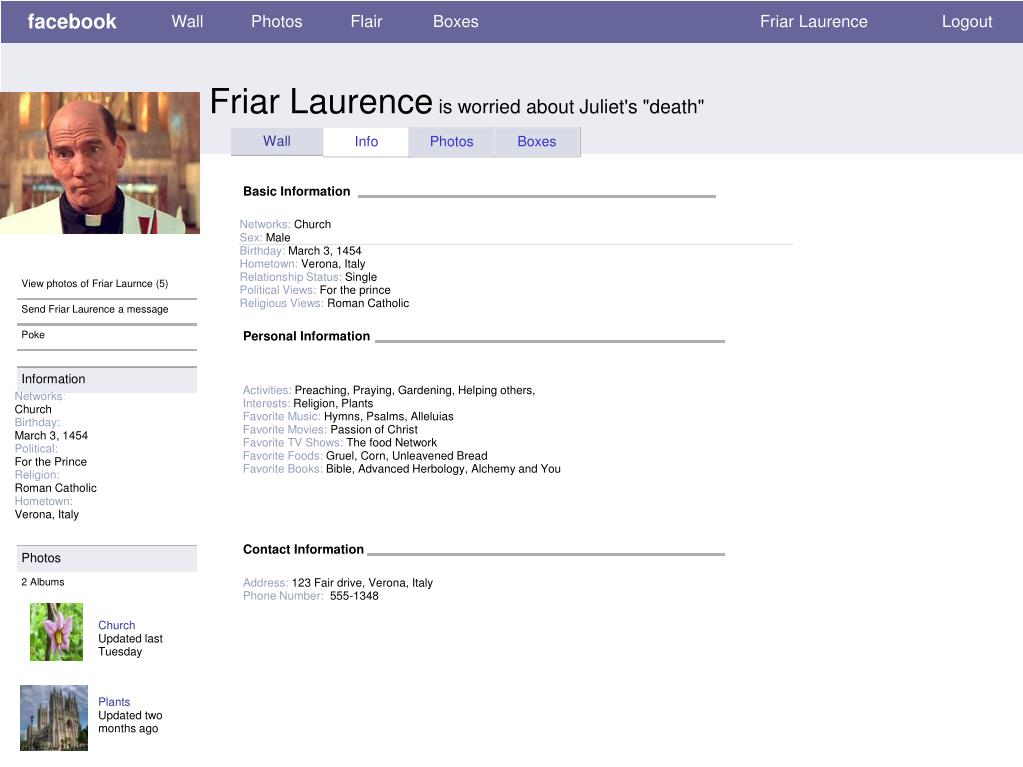Click status text about Juliet's "death"
The width and height of the screenshot is (1023, 767).
point(572,106)
